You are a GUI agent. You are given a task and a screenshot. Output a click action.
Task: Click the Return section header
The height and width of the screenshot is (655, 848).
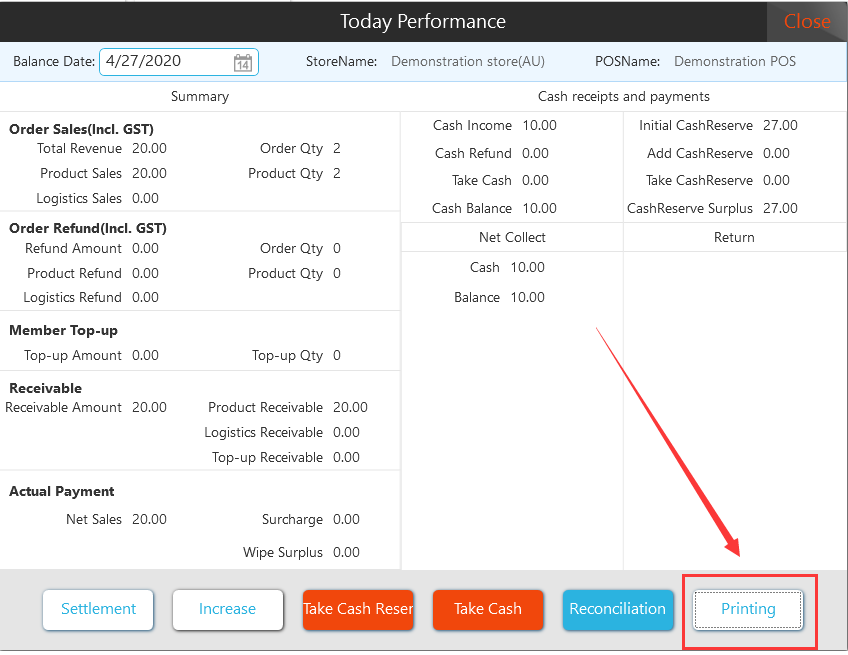coord(734,238)
